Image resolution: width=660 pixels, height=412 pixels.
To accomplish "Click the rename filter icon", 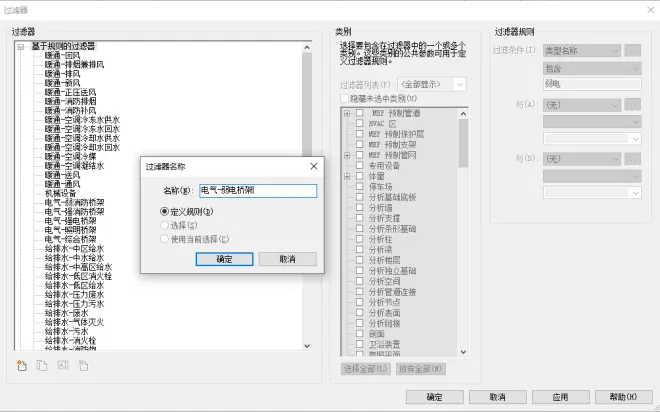I will 62,365.
